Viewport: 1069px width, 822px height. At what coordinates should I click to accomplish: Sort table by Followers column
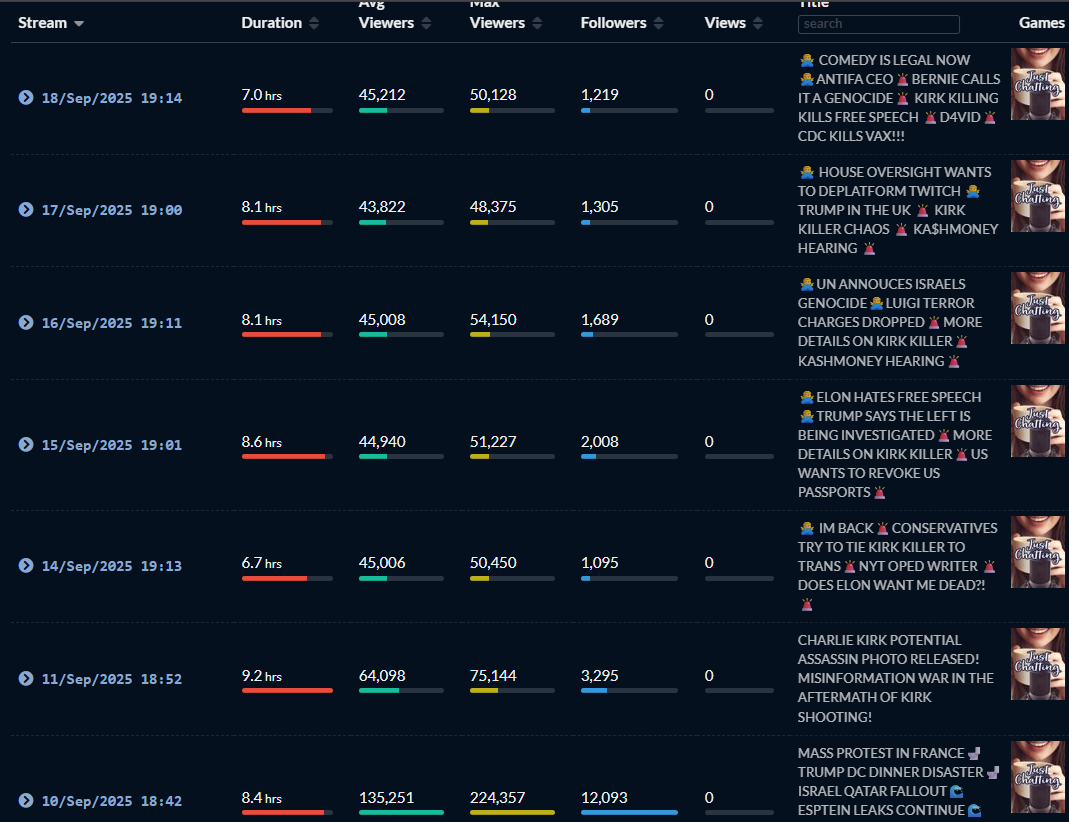pos(622,23)
